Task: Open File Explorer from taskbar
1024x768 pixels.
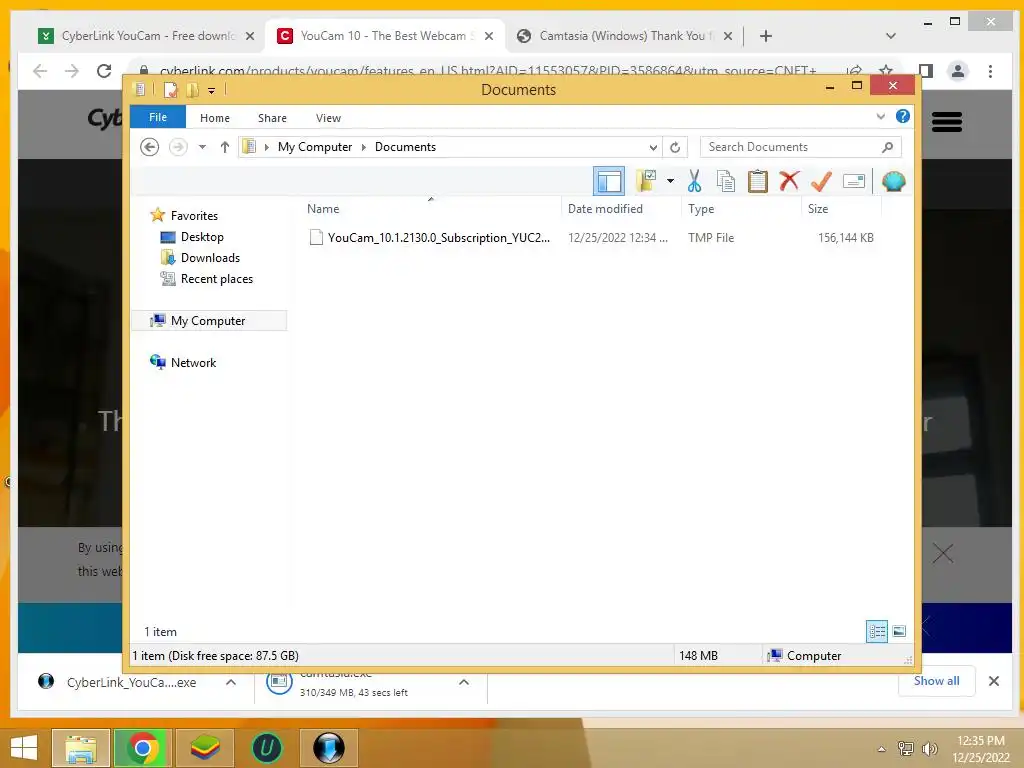Action: coord(81,748)
